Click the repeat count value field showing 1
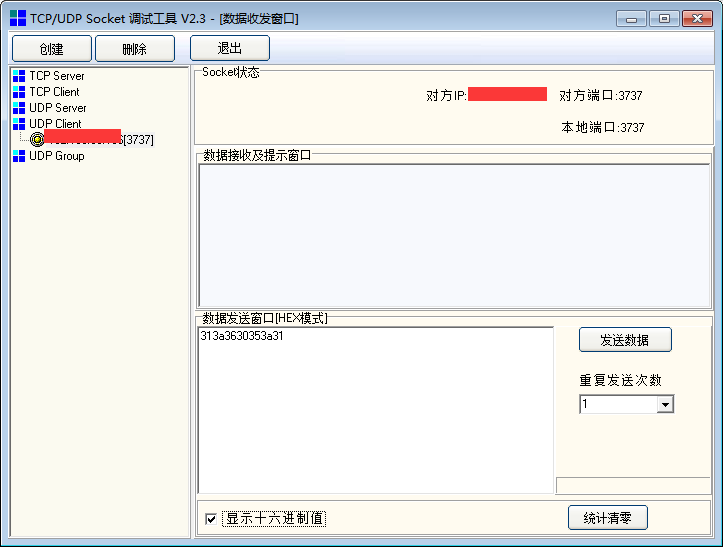 pos(618,404)
